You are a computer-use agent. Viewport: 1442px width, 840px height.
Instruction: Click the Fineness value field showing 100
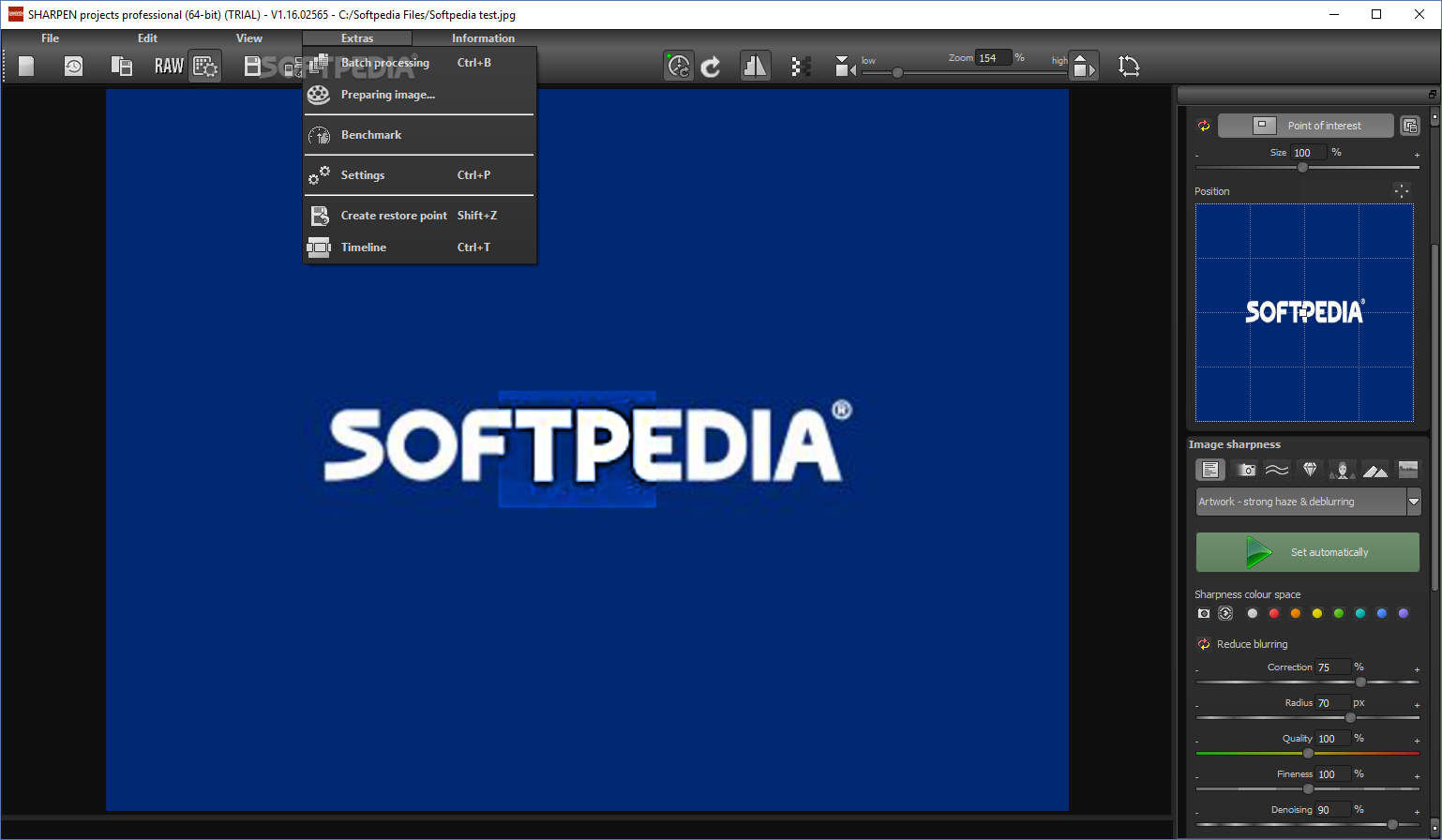point(1332,774)
